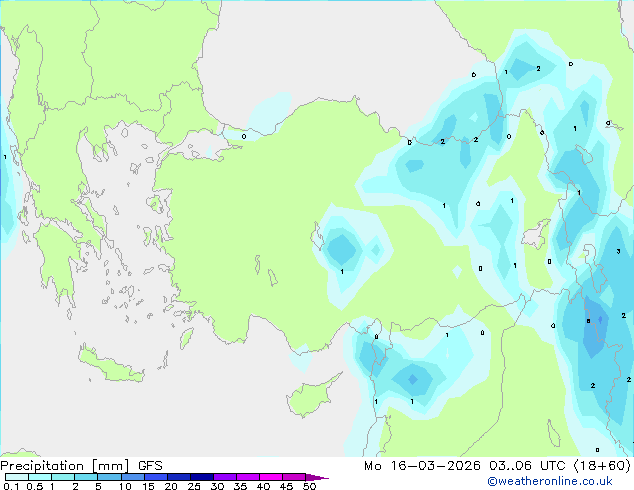Image resolution: width=634 pixels, height=490 pixels.
Task: Click the legend arrow tip above 50
Action: point(317,477)
